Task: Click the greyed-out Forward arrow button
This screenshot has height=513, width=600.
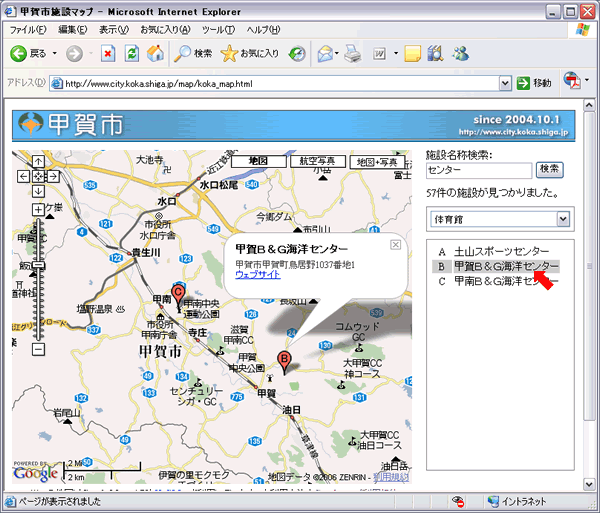Action: (74, 54)
